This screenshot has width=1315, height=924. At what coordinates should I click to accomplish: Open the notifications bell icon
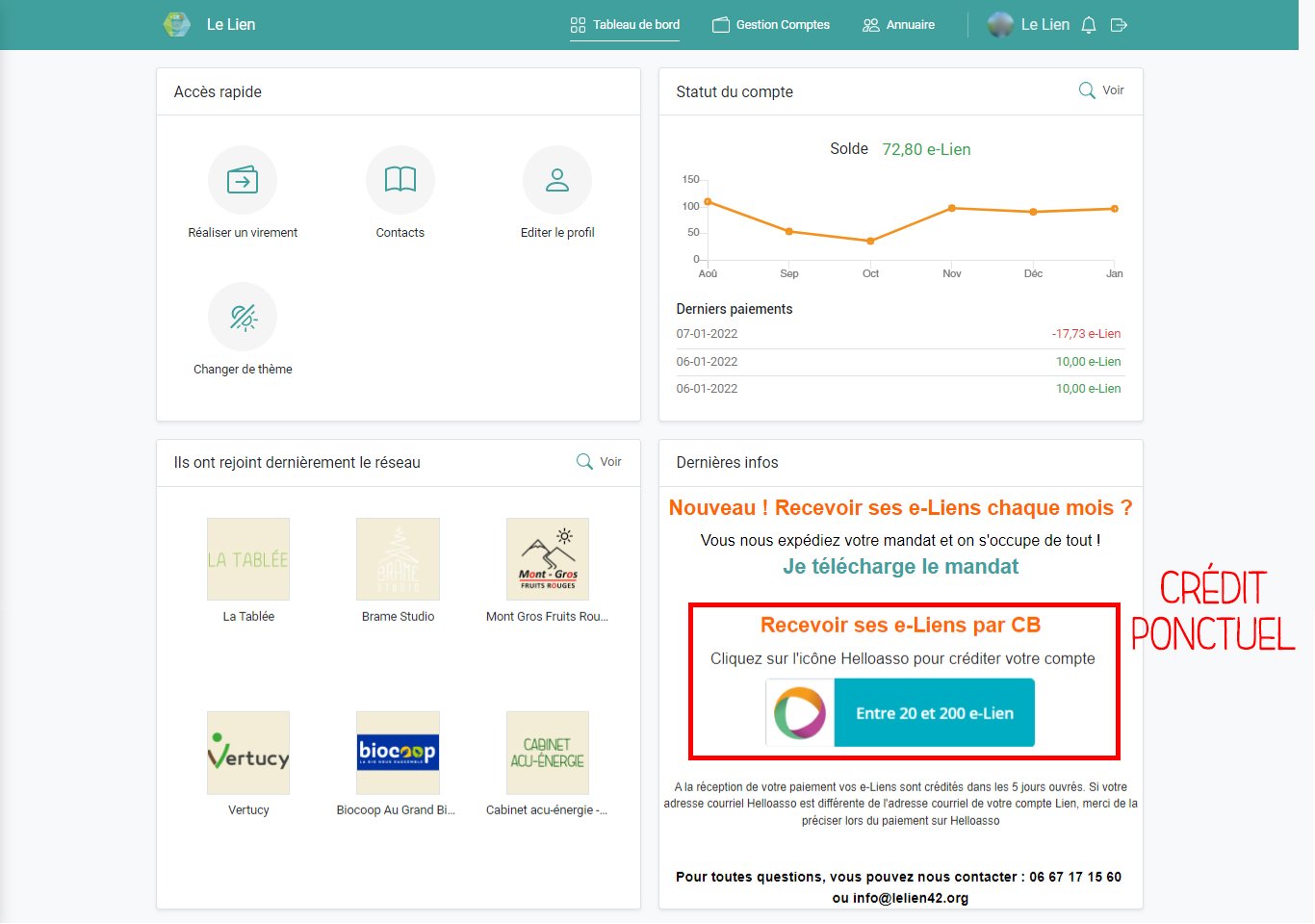pyautogui.click(x=1089, y=25)
